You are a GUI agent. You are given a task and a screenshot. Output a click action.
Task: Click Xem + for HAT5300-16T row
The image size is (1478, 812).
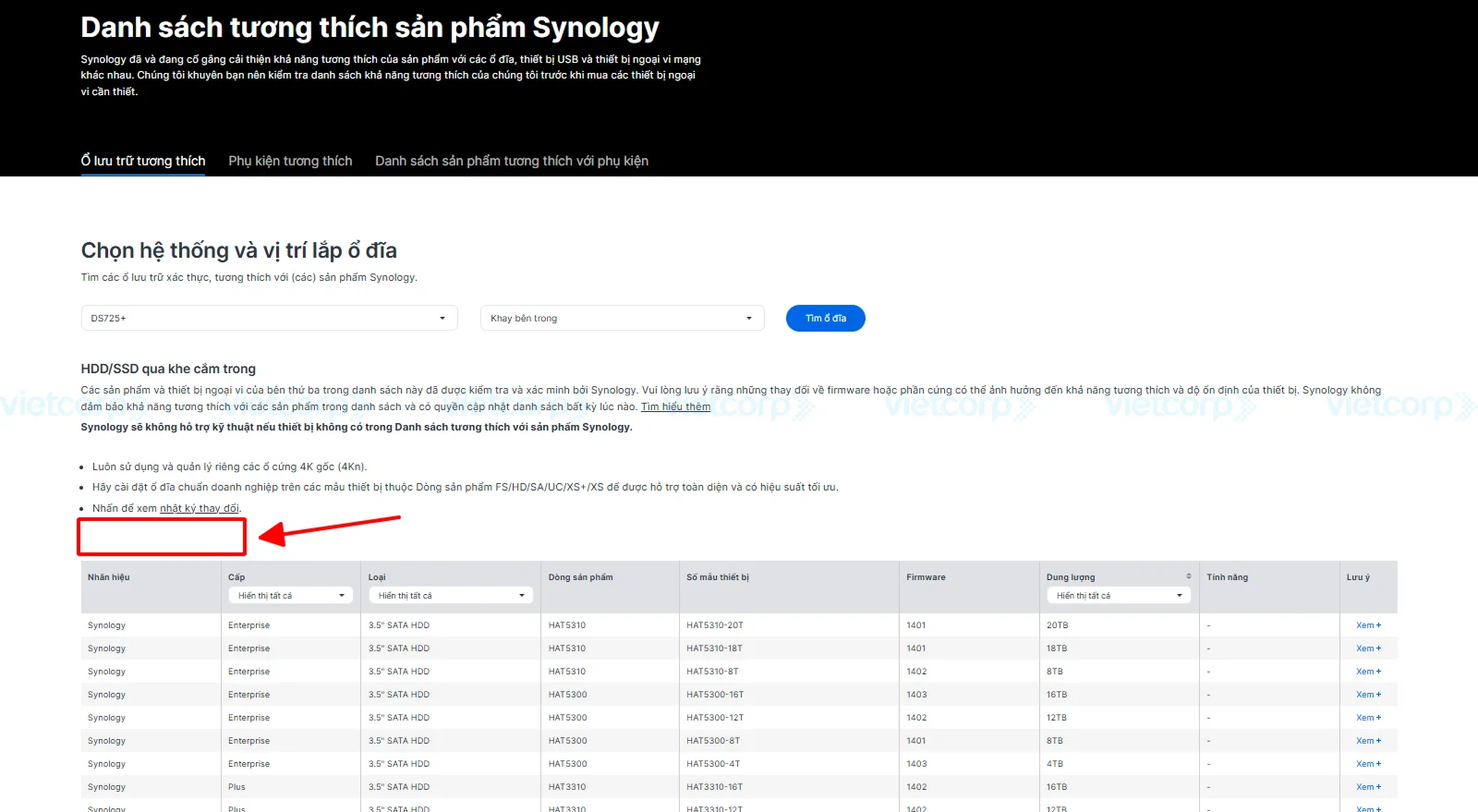1368,695
